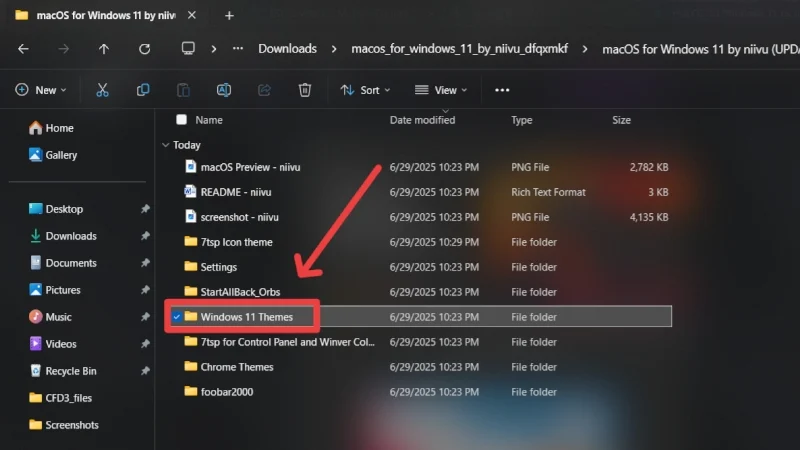Close the macOS for Windows 11 tab
The width and height of the screenshot is (800, 450).
[x=192, y=15]
